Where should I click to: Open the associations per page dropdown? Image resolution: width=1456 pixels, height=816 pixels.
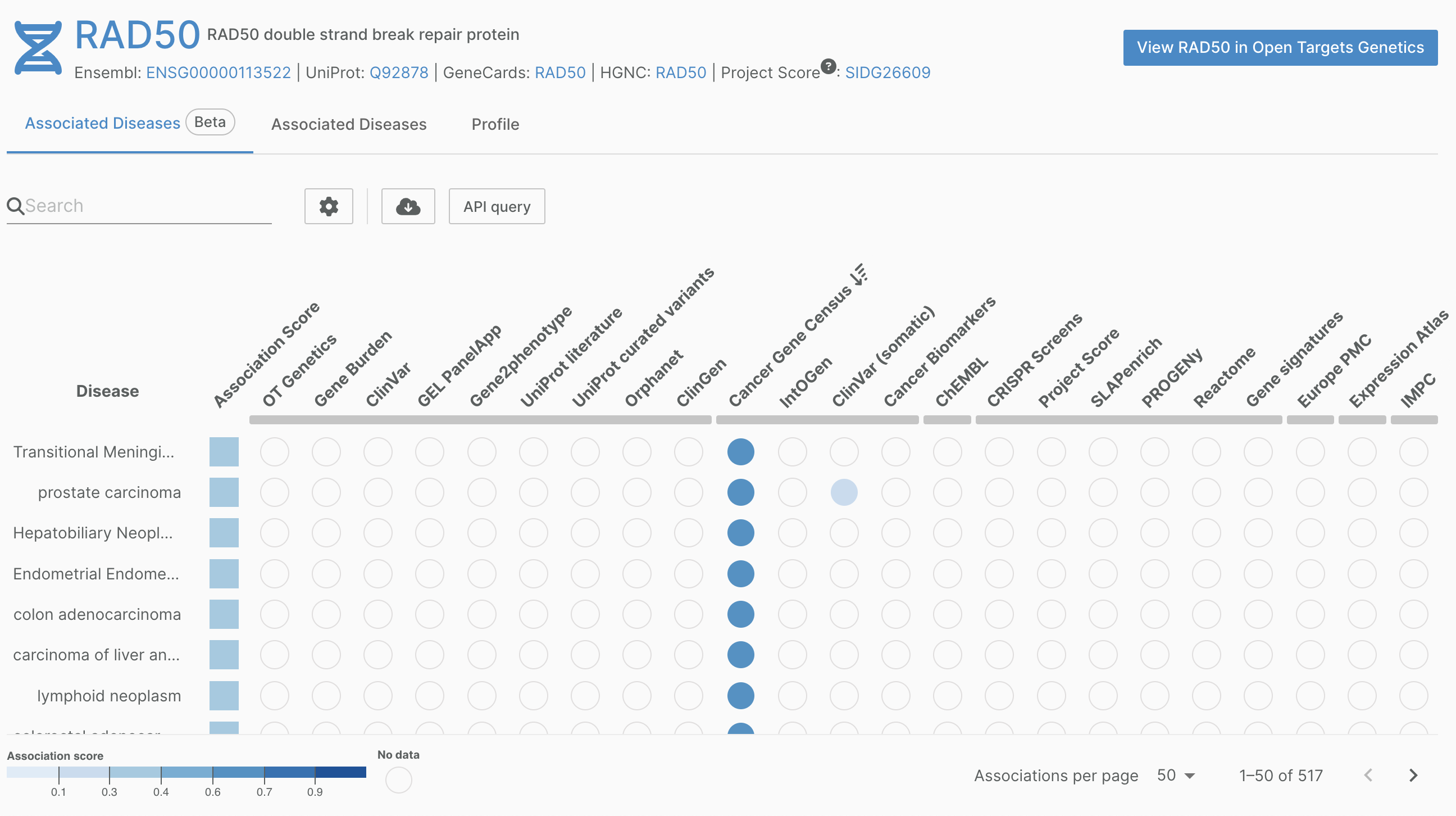1175,776
